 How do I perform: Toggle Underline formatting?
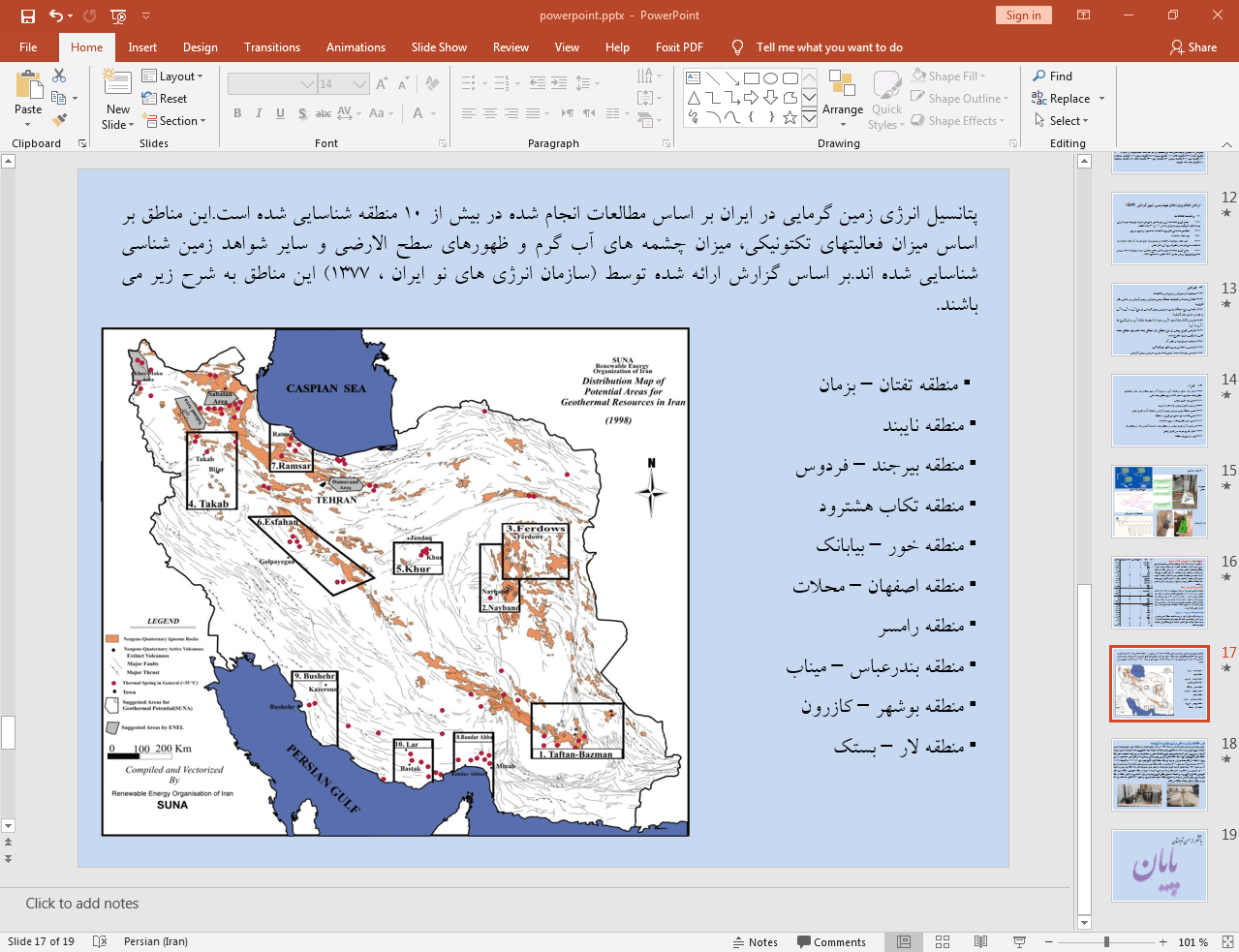[x=280, y=113]
